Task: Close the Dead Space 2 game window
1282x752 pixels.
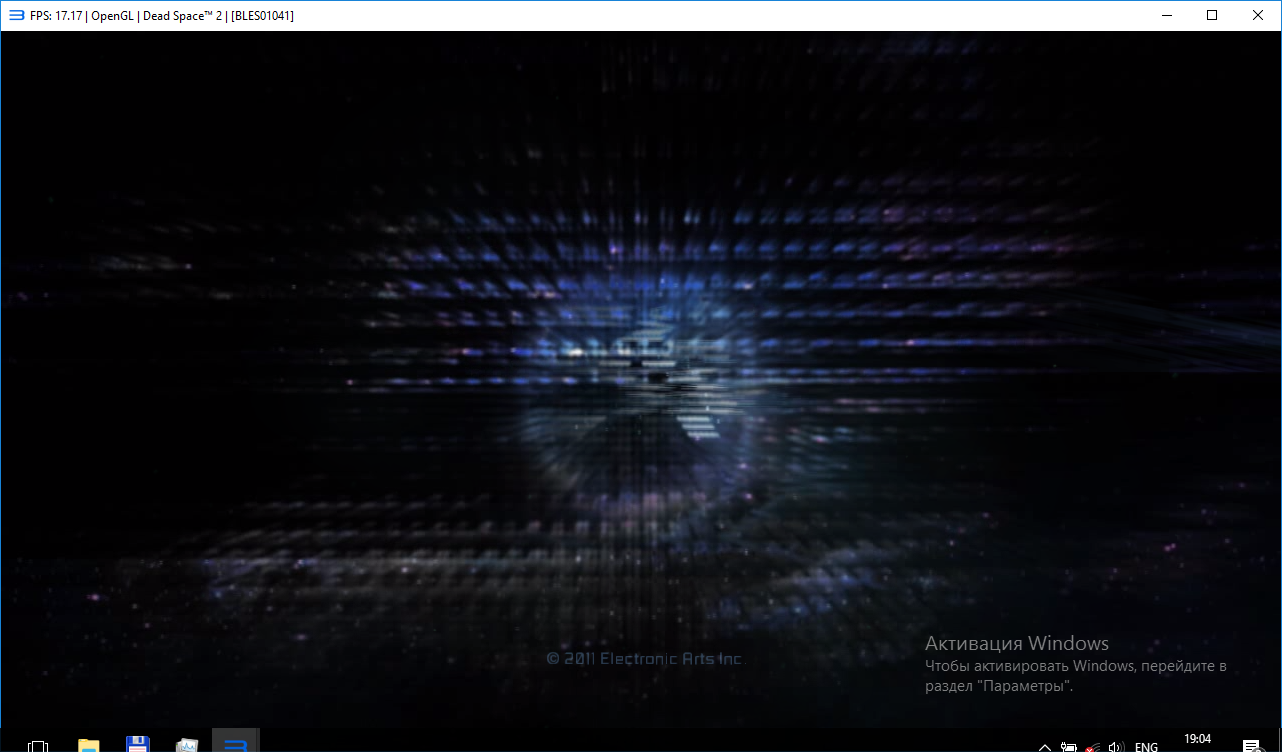Action: coord(1258,15)
